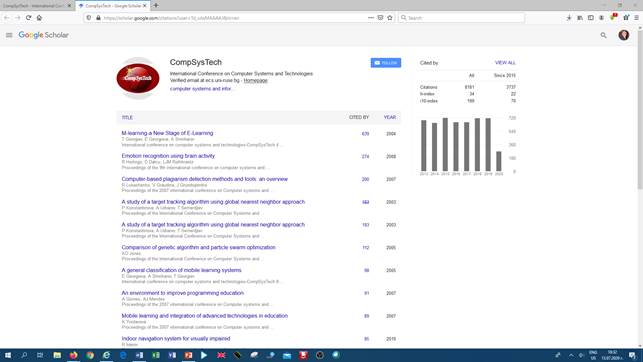This screenshot has height=362, width=643.
Task: Switch to Firefox on the taskbar
Action: click(73, 355)
